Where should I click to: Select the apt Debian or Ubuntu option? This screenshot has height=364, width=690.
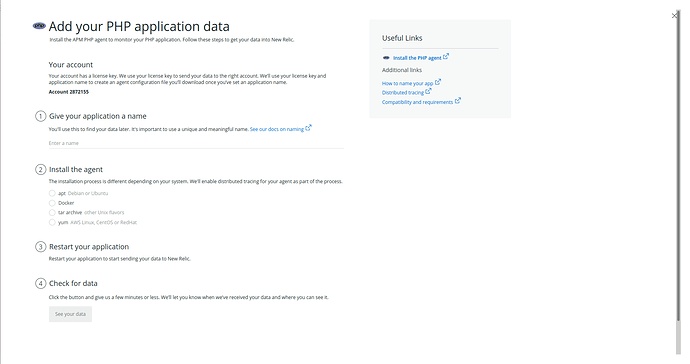[52, 193]
